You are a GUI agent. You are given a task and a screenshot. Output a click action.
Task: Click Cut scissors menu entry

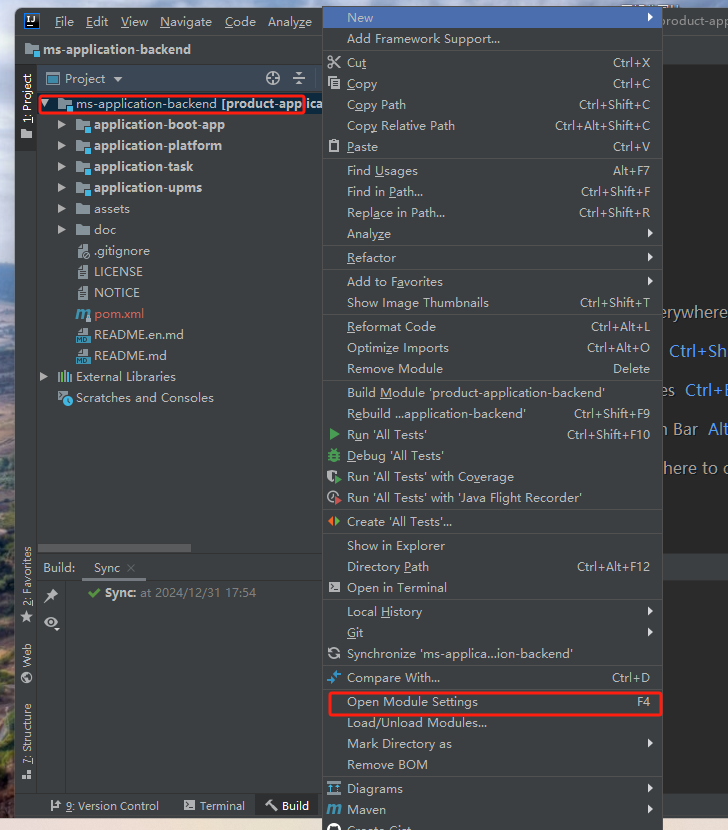click(356, 62)
